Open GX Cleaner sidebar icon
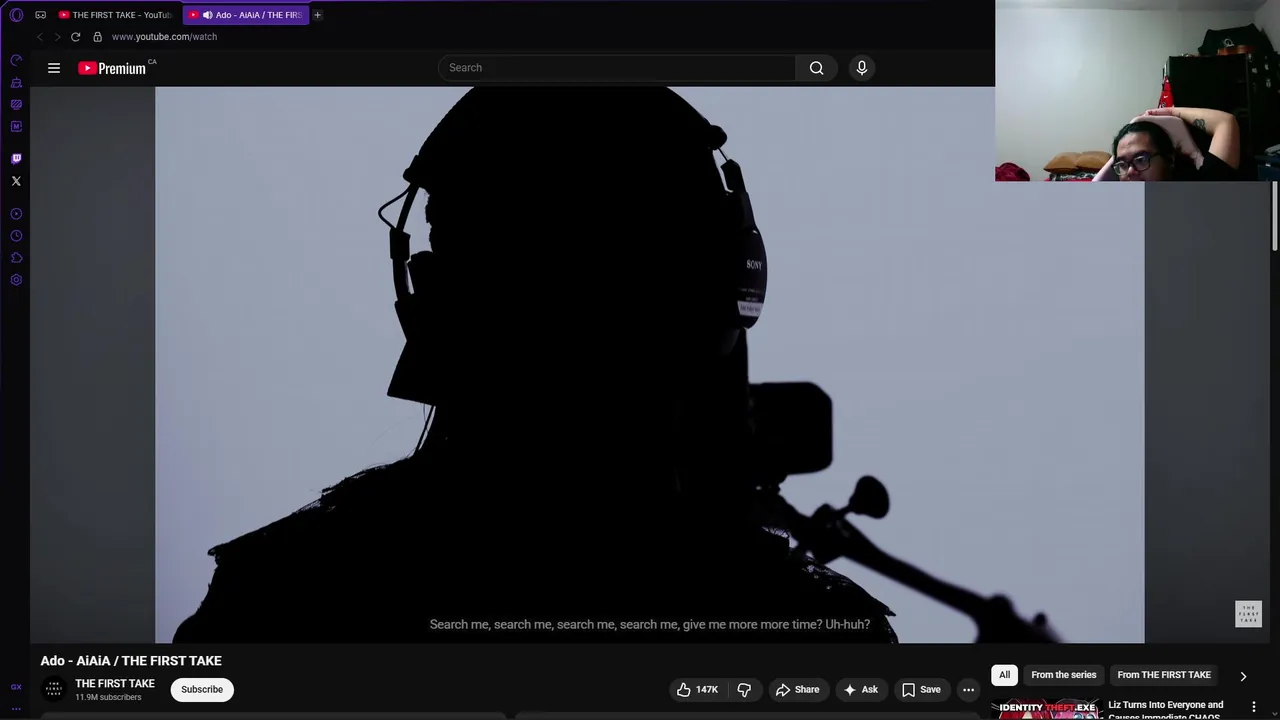1280x720 pixels. (x=16, y=83)
